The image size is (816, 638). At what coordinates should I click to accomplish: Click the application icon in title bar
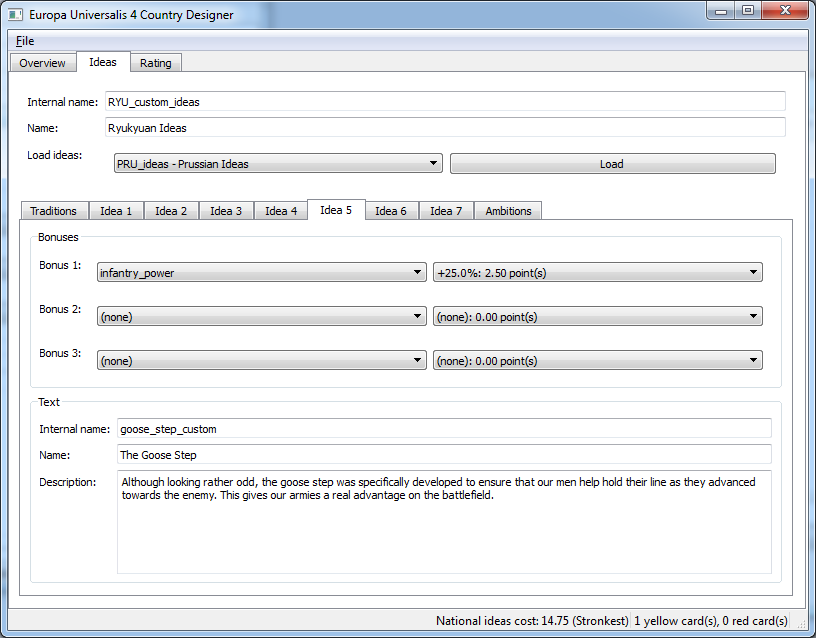[x=16, y=15]
